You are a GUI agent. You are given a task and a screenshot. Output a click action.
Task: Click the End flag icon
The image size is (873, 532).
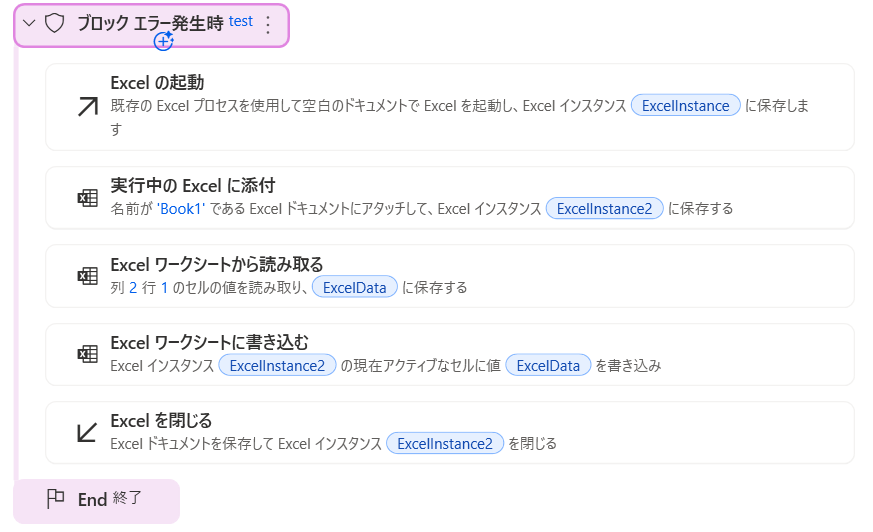(56, 499)
